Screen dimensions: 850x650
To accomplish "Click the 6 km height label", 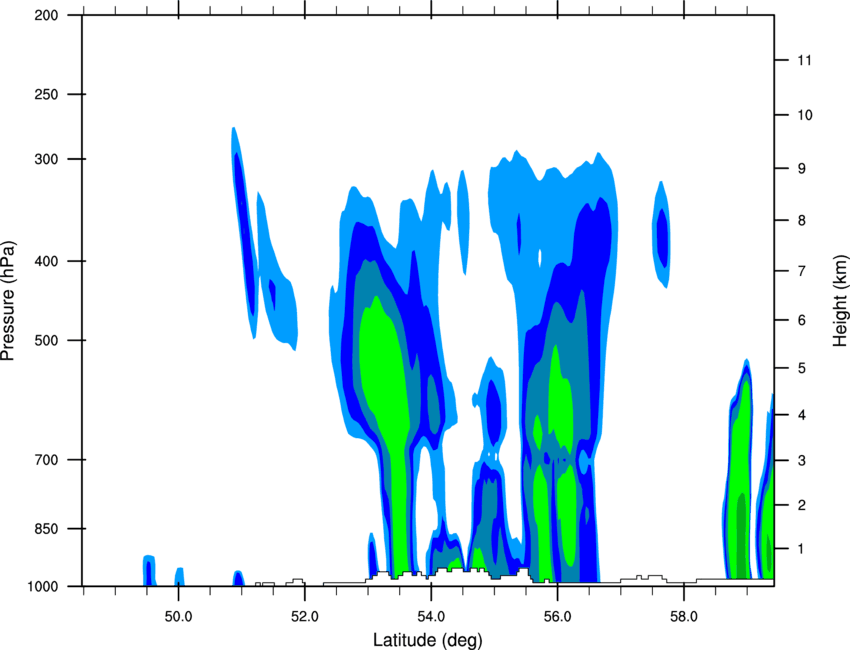I will (x=802, y=320).
